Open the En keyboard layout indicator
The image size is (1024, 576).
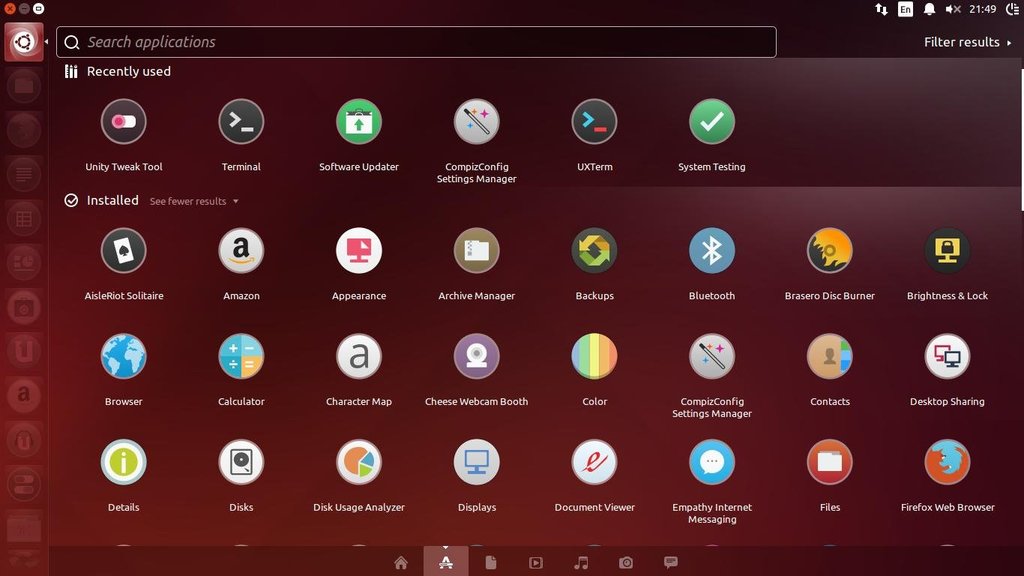(905, 9)
